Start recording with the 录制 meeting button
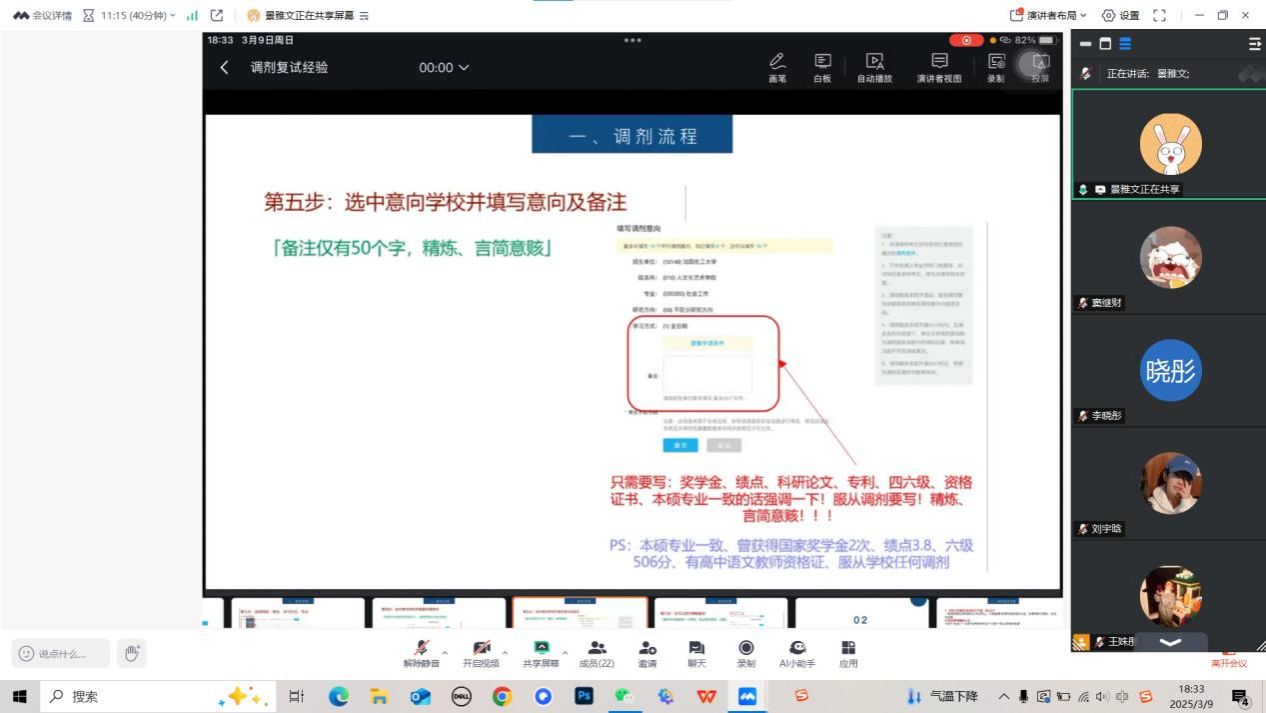The height and width of the screenshot is (713, 1266). [x=746, y=653]
